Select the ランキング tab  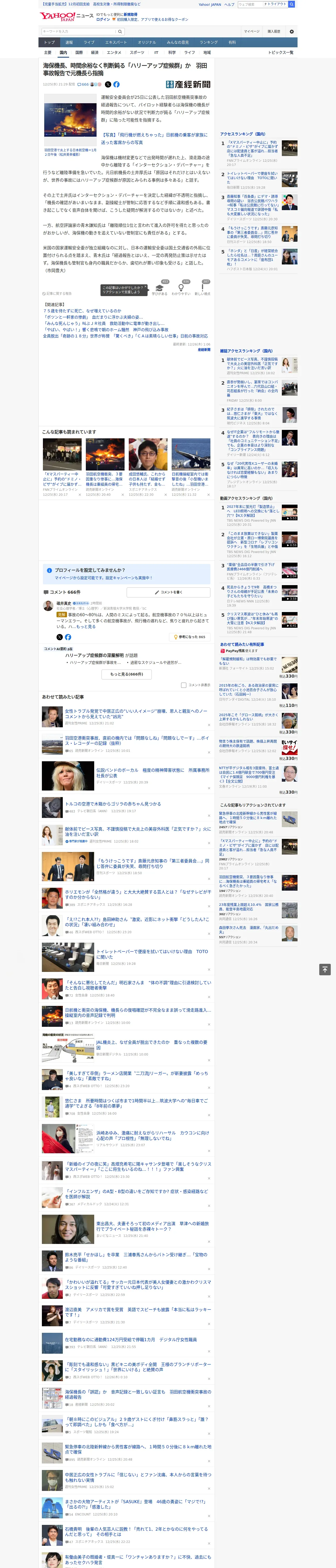209,43
